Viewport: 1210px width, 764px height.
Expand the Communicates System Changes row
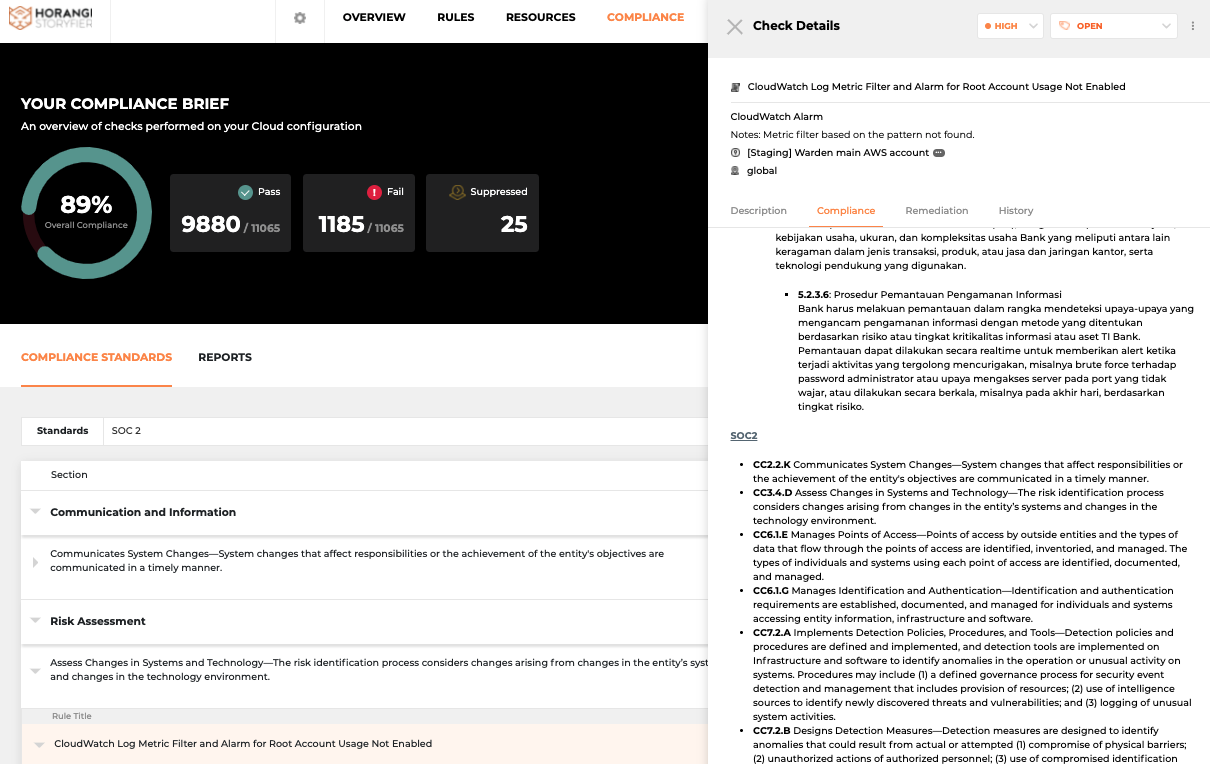(x=35, y=562)
